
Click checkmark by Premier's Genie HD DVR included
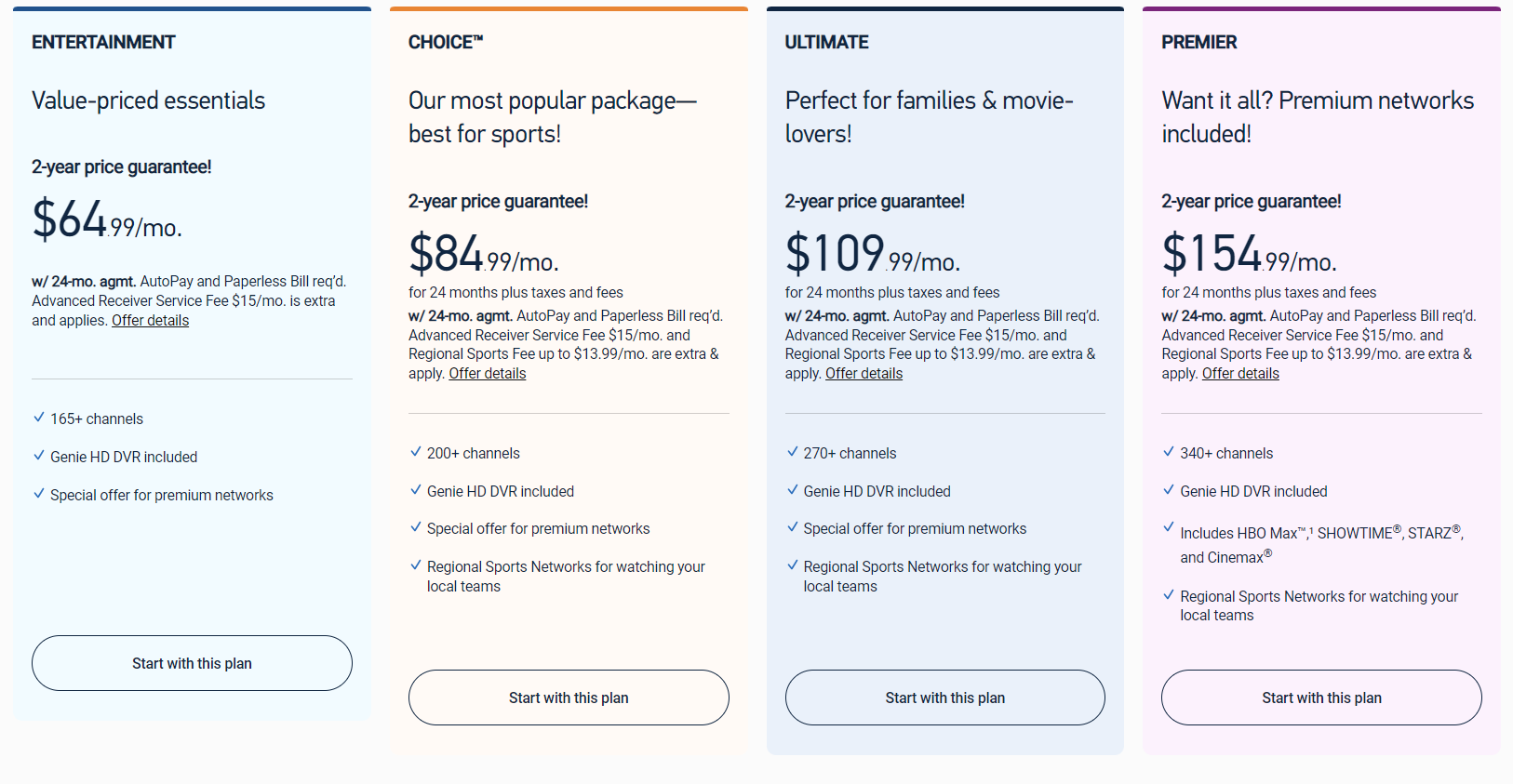pos(1169,490)
